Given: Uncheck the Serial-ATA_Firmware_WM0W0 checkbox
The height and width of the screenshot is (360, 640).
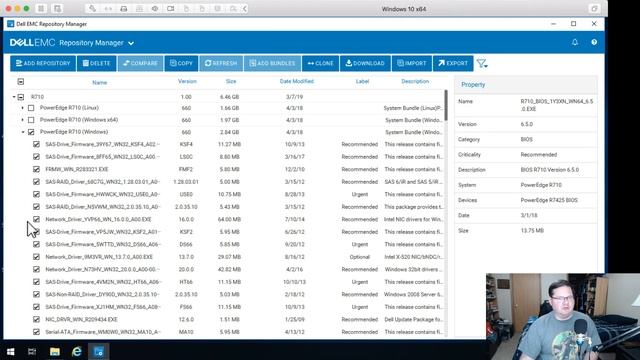Looking at the screenshot, I should point(36,332).
